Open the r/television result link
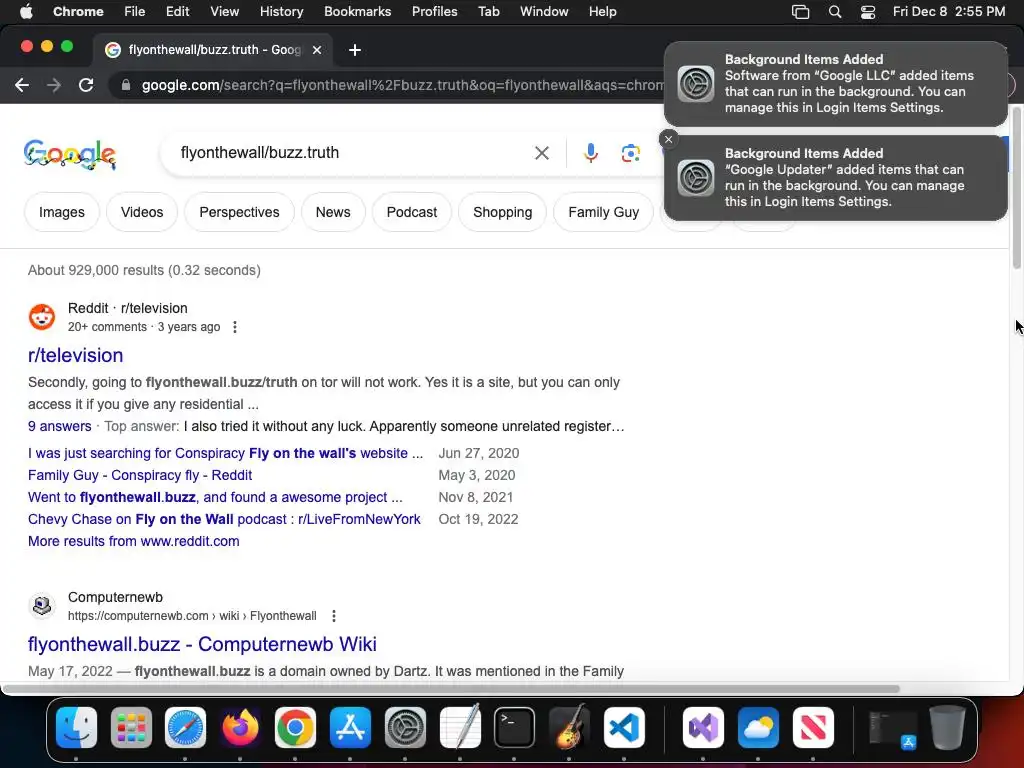This screenshot has height=768, width=1024. [x=75, y=355]
